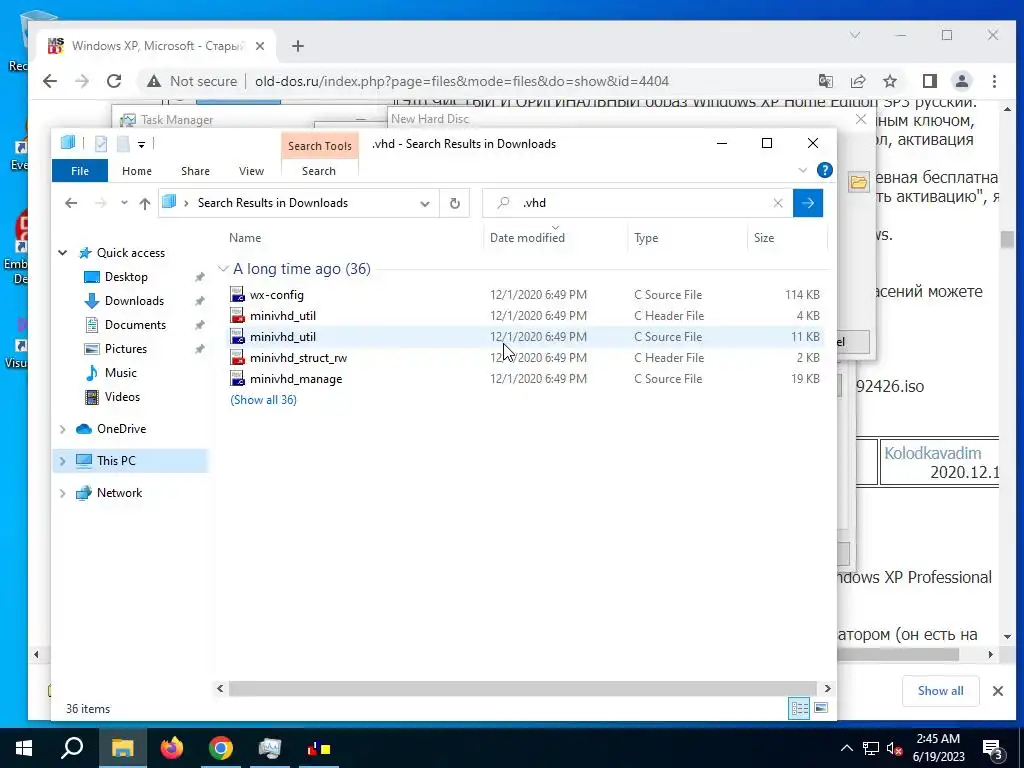The width and height of the screenshot is (1024, 768).
Task: Open Firefox from the taskbar
Action: point(172,748)
